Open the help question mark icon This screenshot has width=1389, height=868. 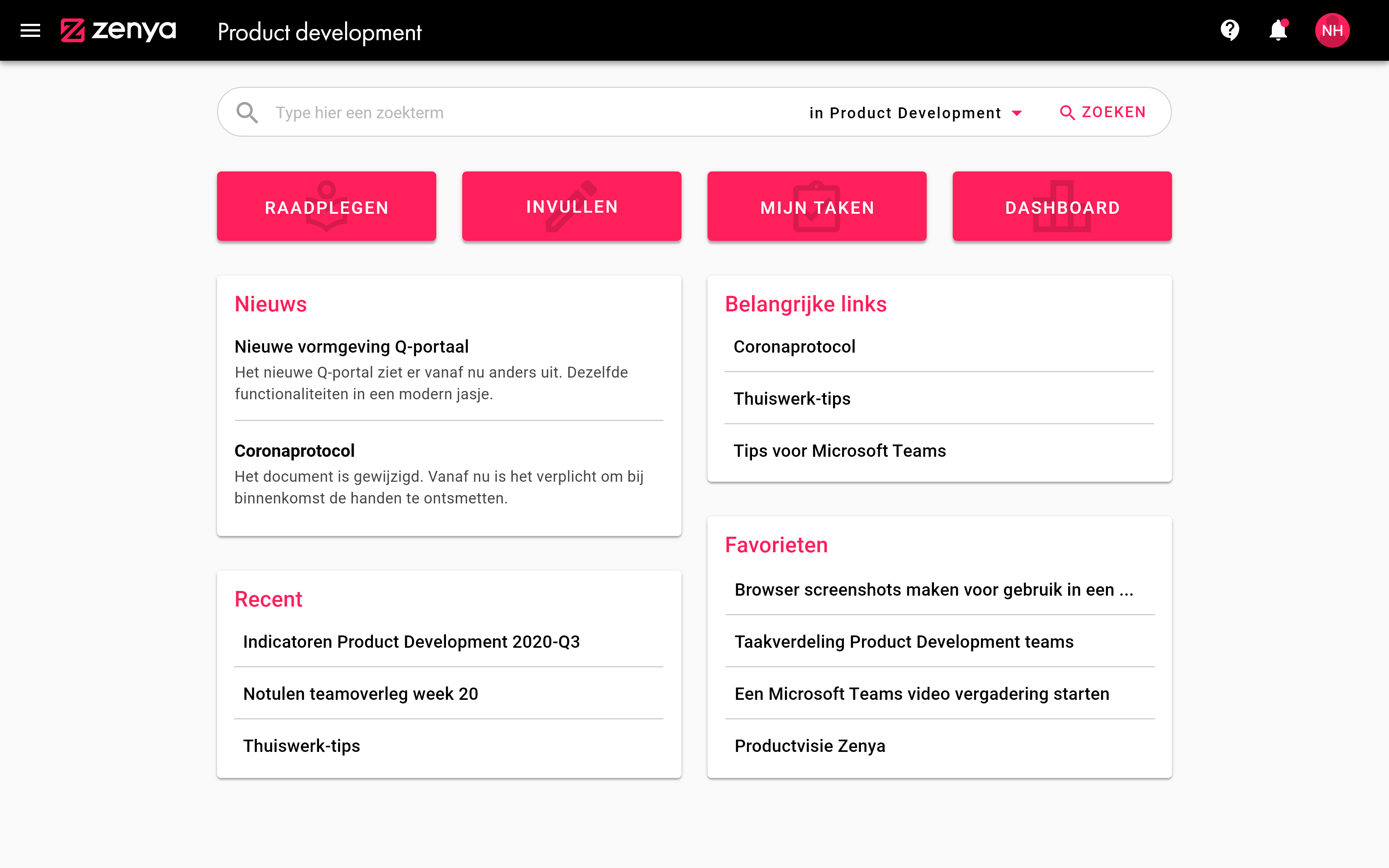1229,30
